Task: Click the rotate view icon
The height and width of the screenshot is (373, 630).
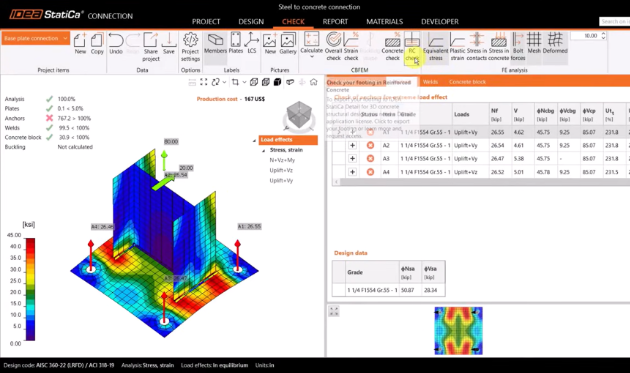Action: [216, 82]
